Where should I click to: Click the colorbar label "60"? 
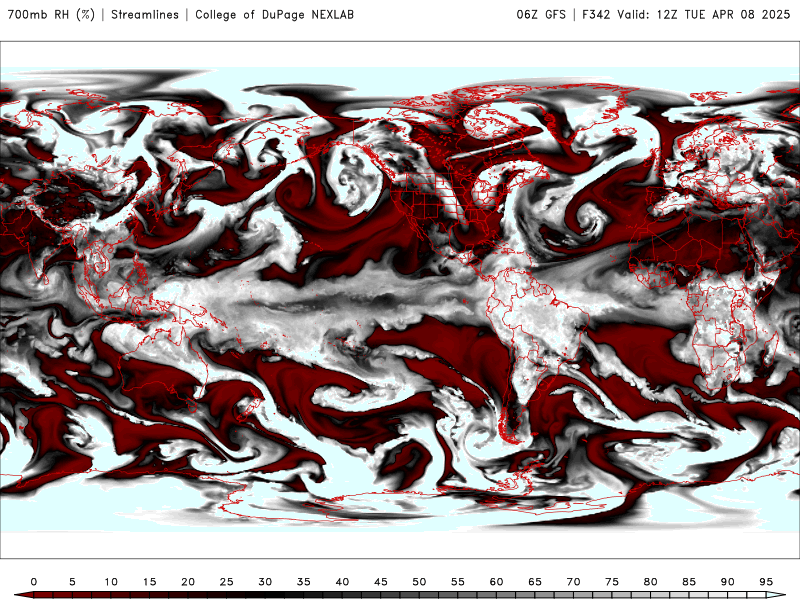tap(496, 582)
